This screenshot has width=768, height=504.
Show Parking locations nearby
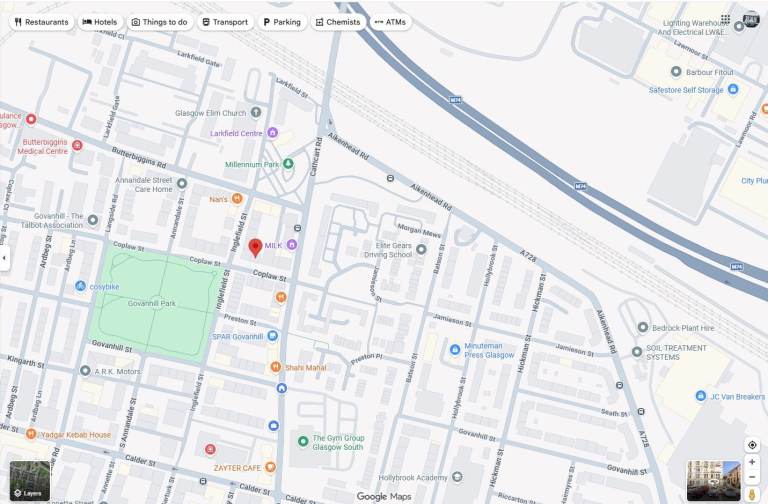click(281, 22)
